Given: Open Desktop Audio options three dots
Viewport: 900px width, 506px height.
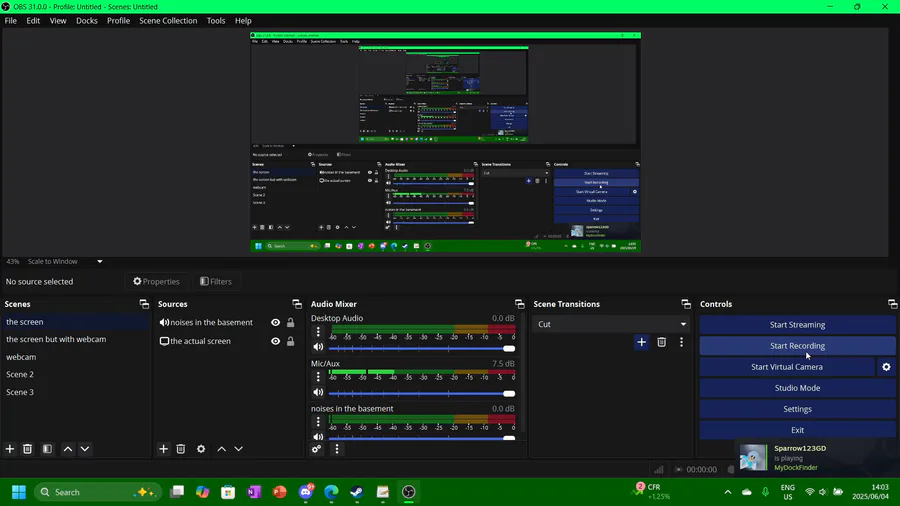Looking at the screenshot, I should click(x=318, y=332).
